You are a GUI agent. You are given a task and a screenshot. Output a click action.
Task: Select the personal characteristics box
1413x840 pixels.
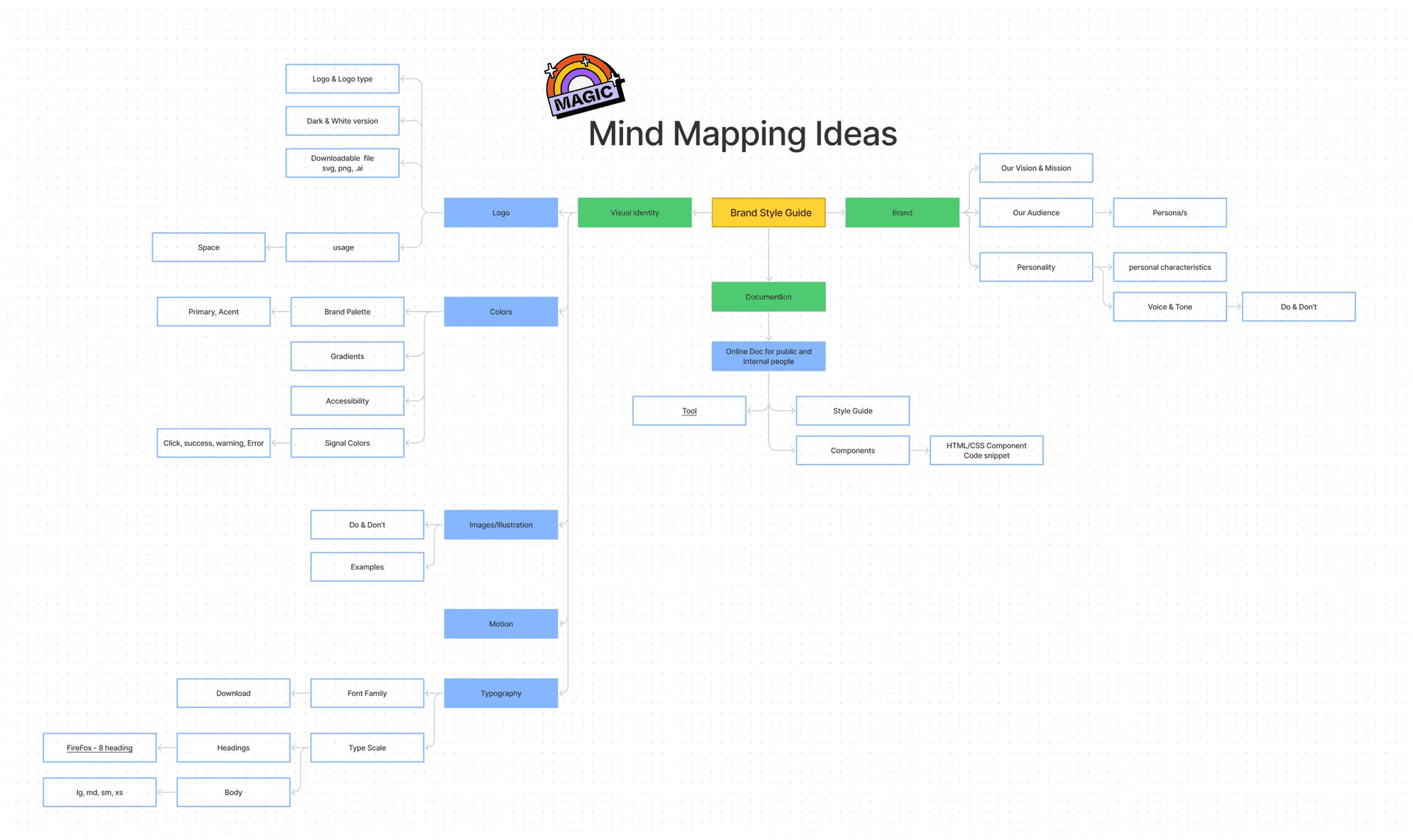point(1170,267)
